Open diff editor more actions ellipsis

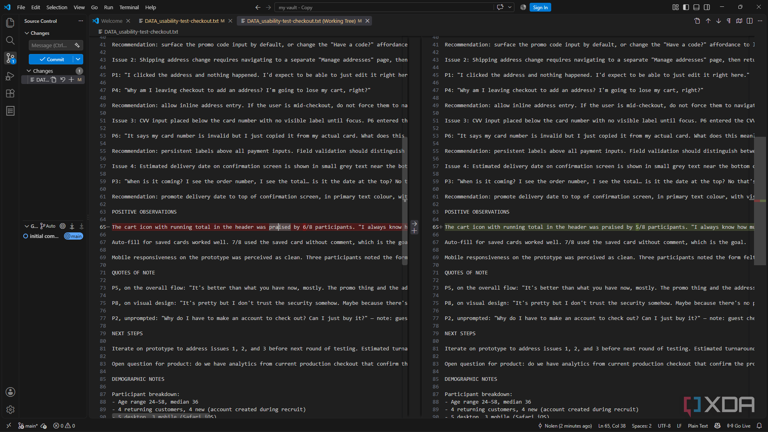coord(760,21)
